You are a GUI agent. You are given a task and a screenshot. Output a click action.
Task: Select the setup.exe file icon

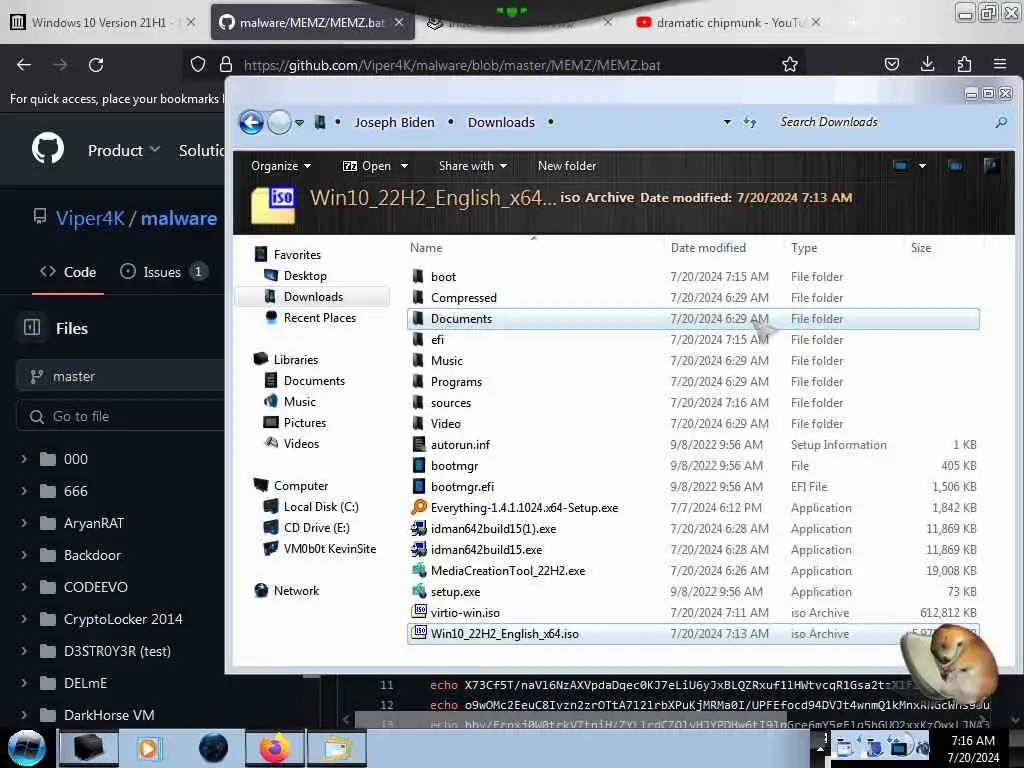coord(419,591)
